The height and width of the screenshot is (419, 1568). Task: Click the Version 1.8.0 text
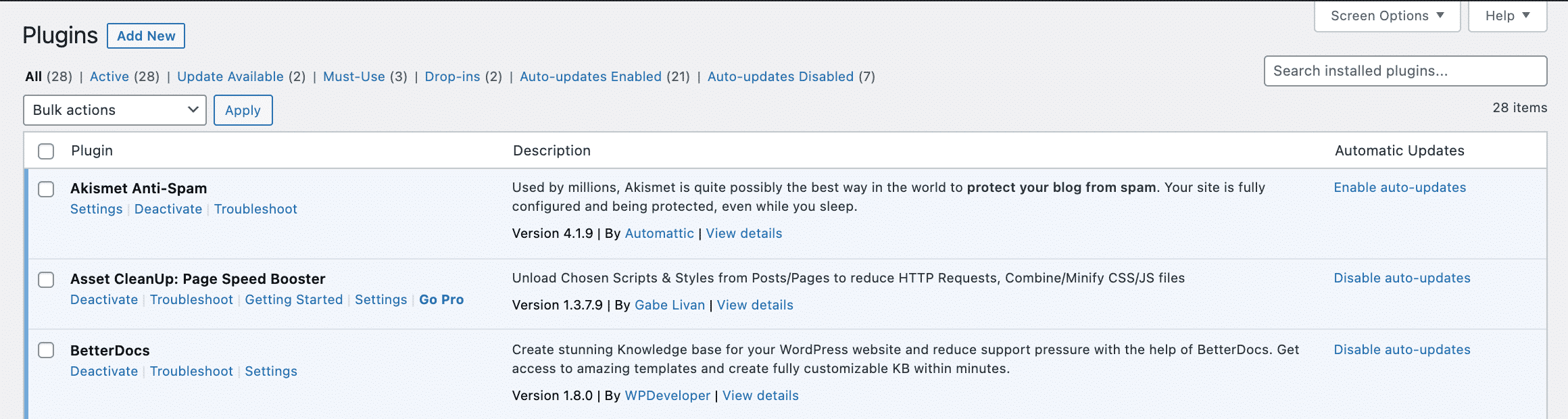(552, 395)
